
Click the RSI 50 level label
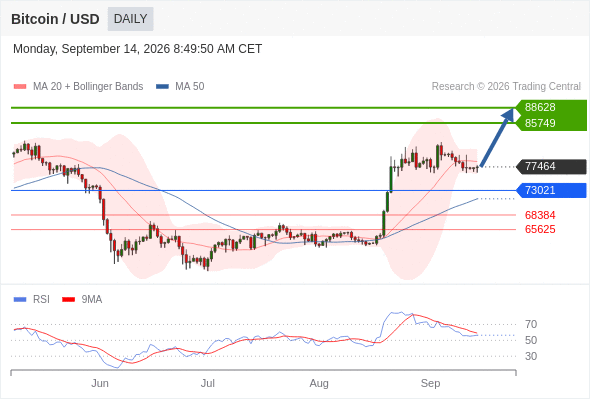531,340
